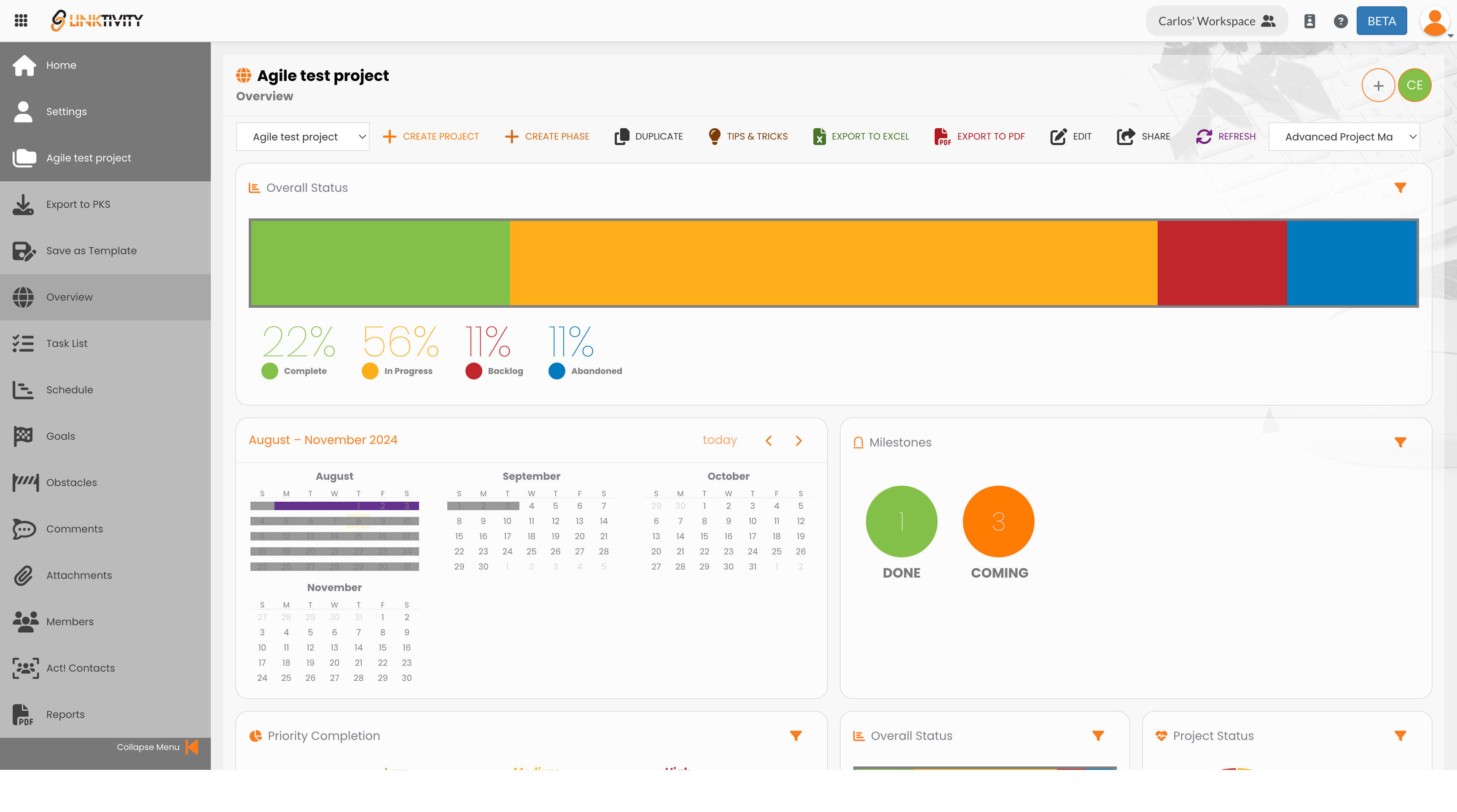The image size is (1457, 812).
Task: Click the Attachments paperclip icon
Action: point(23,575)
